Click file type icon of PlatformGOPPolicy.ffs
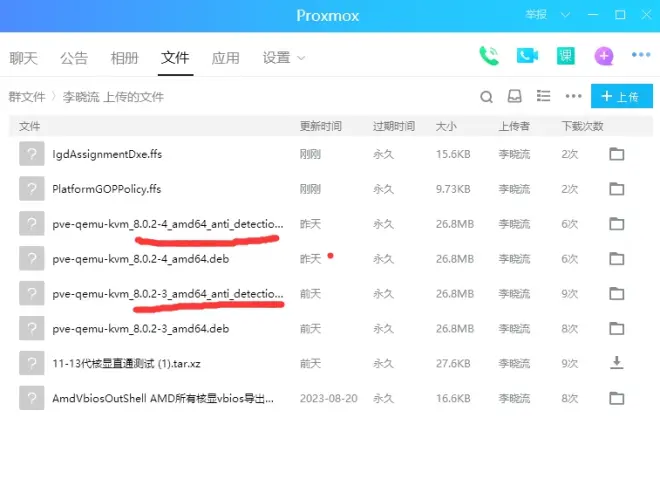The width and height of the screenshot is (660, 486). (x=32, y=189)
